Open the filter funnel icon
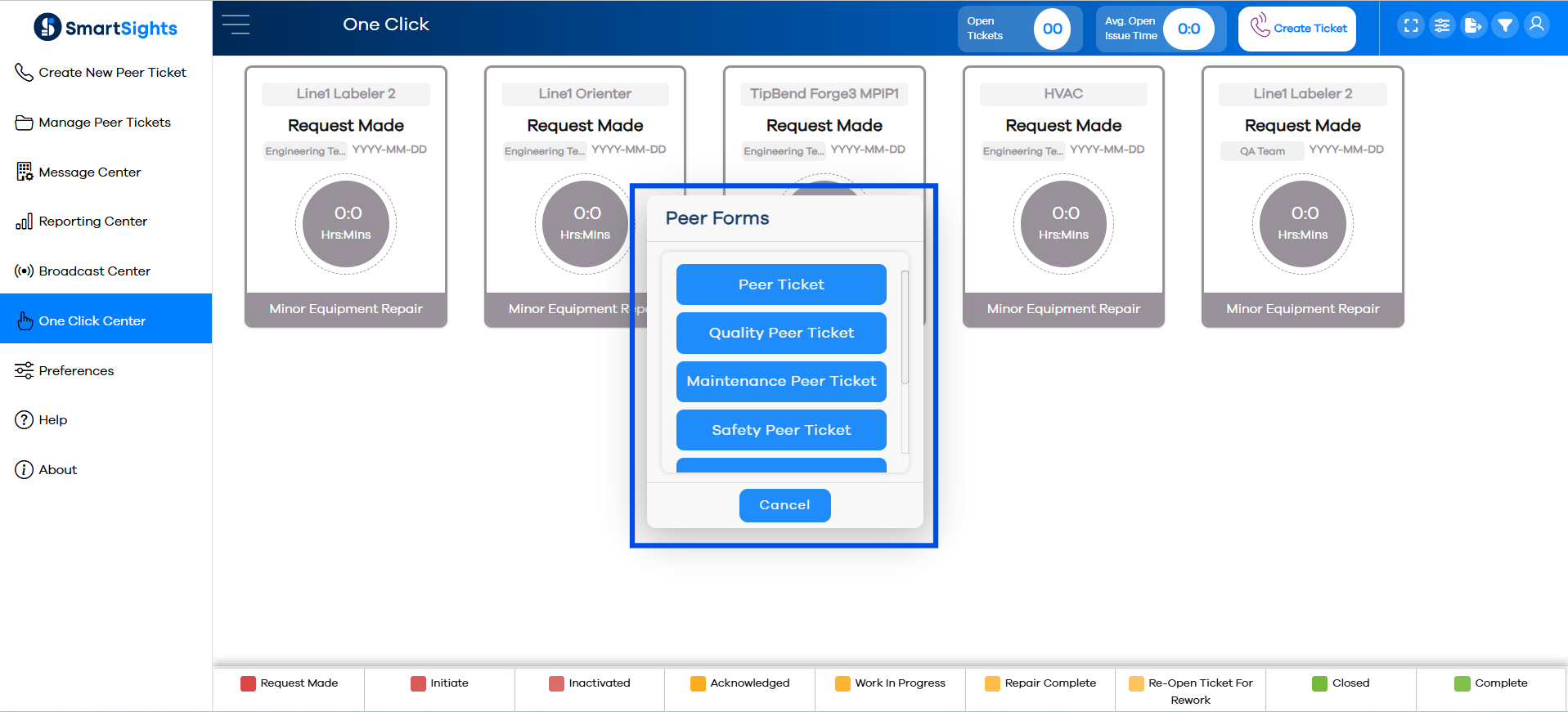This screenshot has width=1568, height=712. point(1505,25)
